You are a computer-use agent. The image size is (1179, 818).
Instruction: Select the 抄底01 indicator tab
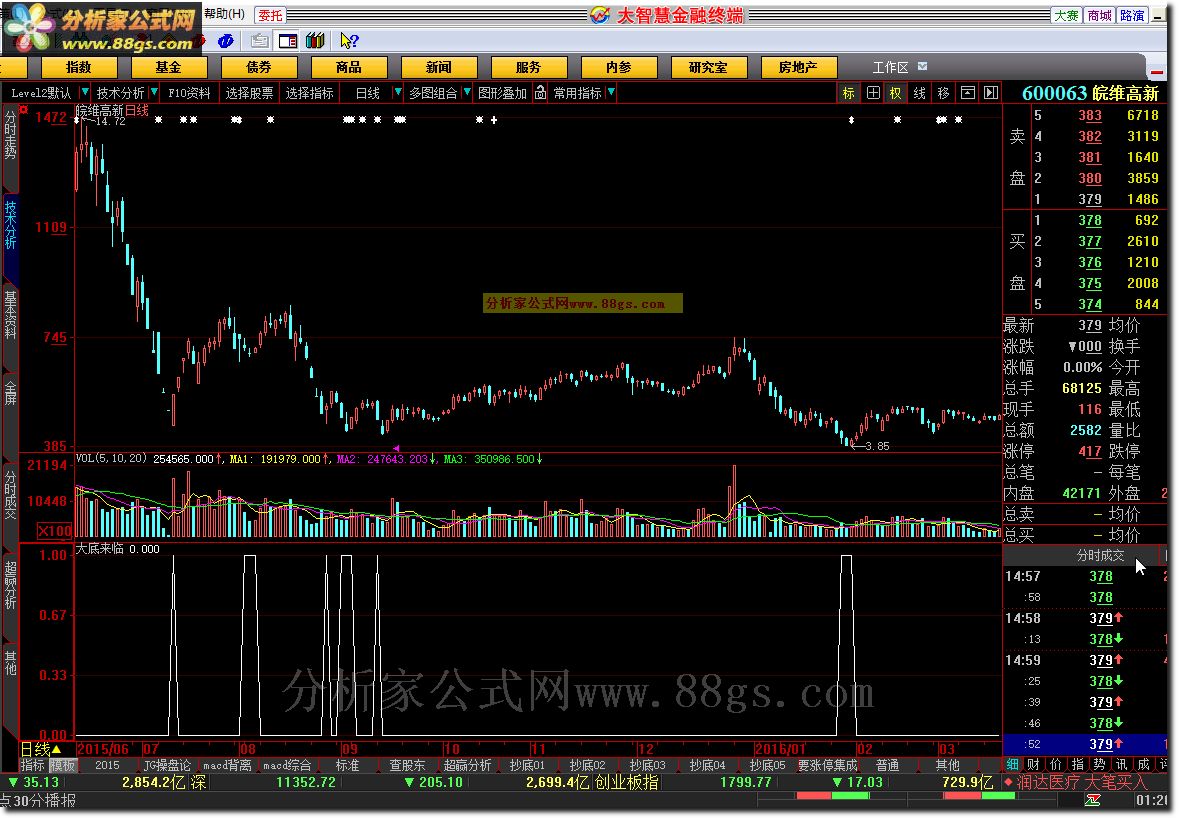[527, 765]
